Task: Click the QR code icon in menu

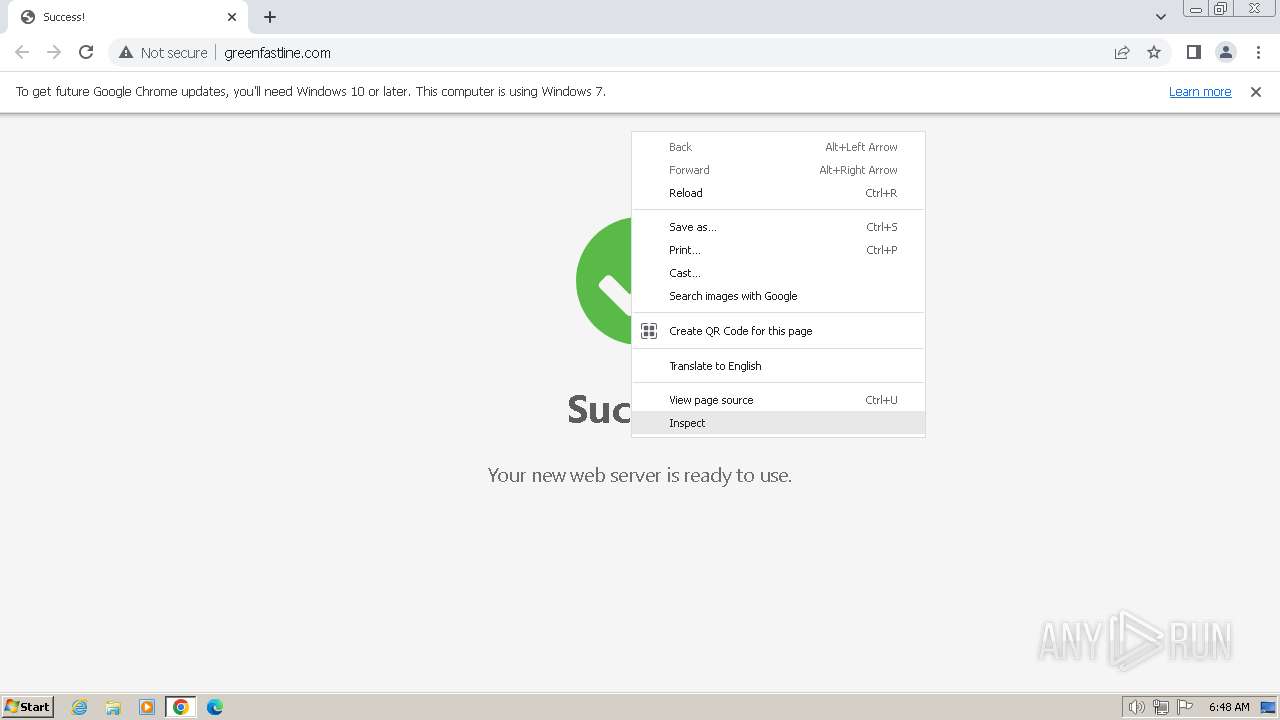Action: [649, 331]
